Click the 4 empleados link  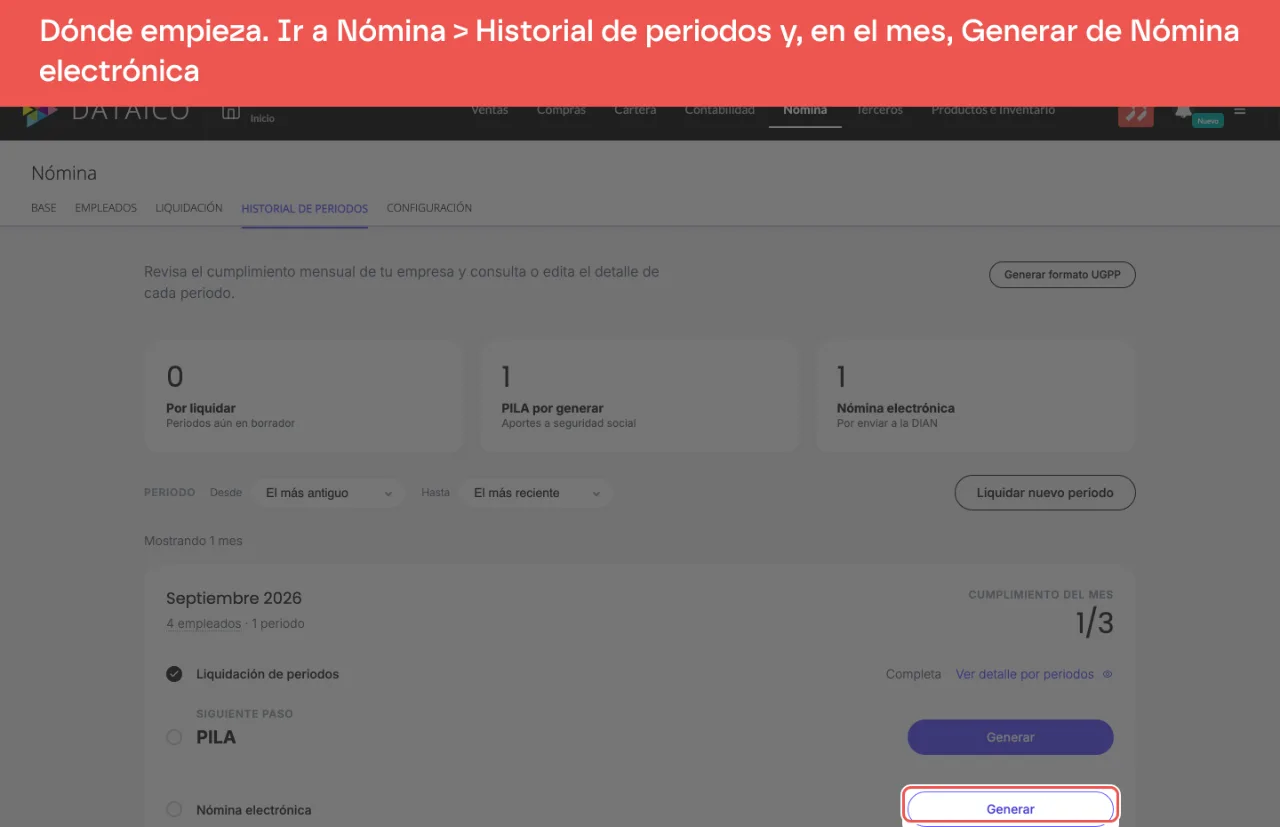click(204, 623)
